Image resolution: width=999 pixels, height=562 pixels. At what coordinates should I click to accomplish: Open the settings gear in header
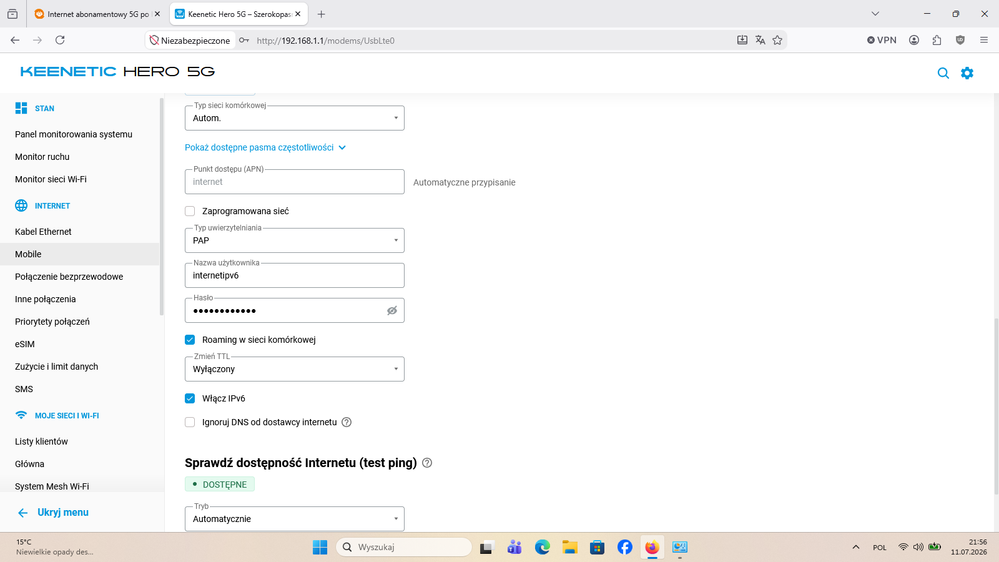click(967, 73)
